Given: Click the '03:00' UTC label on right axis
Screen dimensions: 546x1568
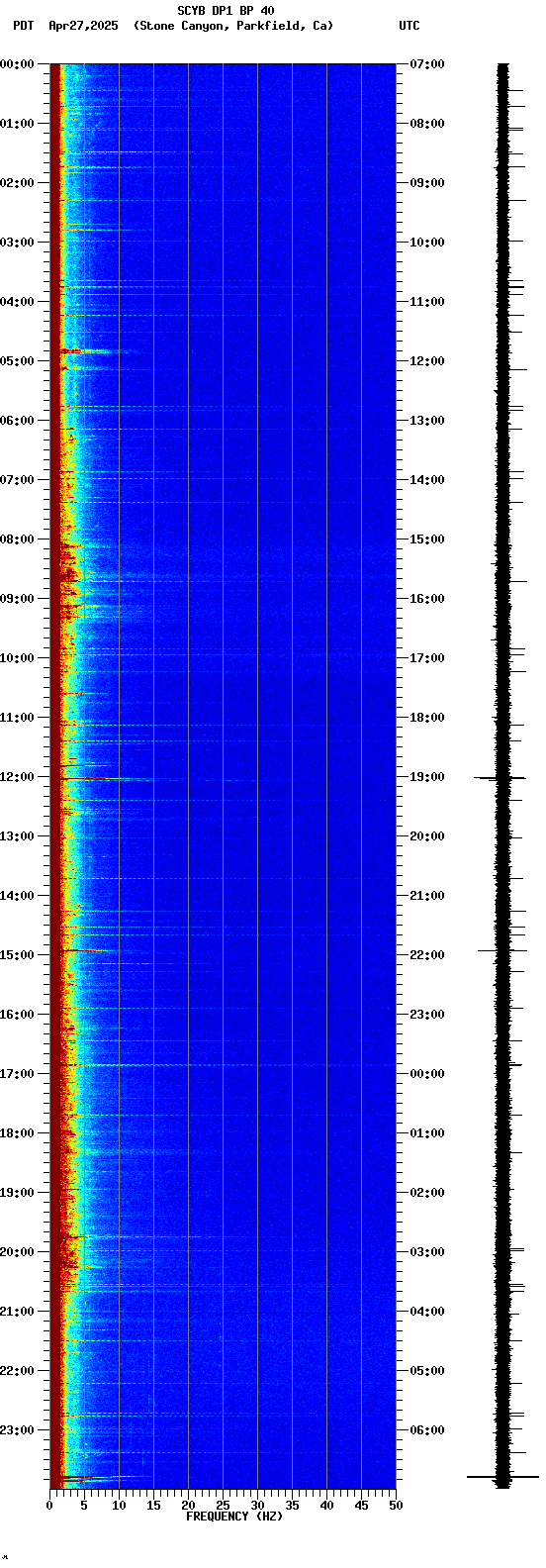Looking at the screenshot, I should pos(427,1252).
